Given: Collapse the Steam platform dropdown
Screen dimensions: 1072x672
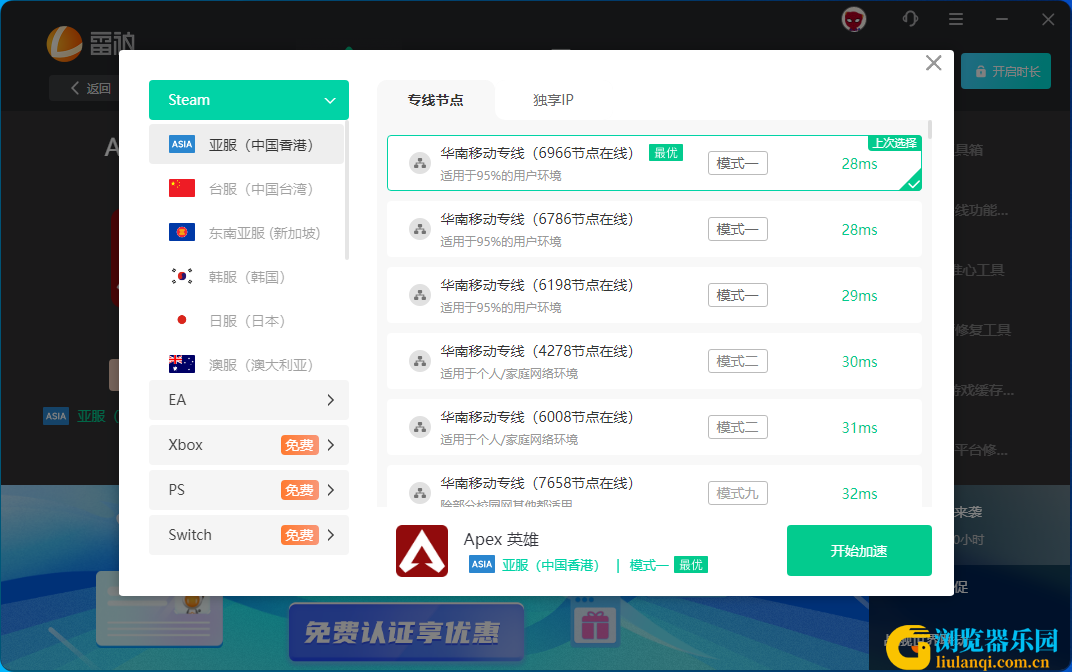Looking at the screenshot, I should pos(249,100).
